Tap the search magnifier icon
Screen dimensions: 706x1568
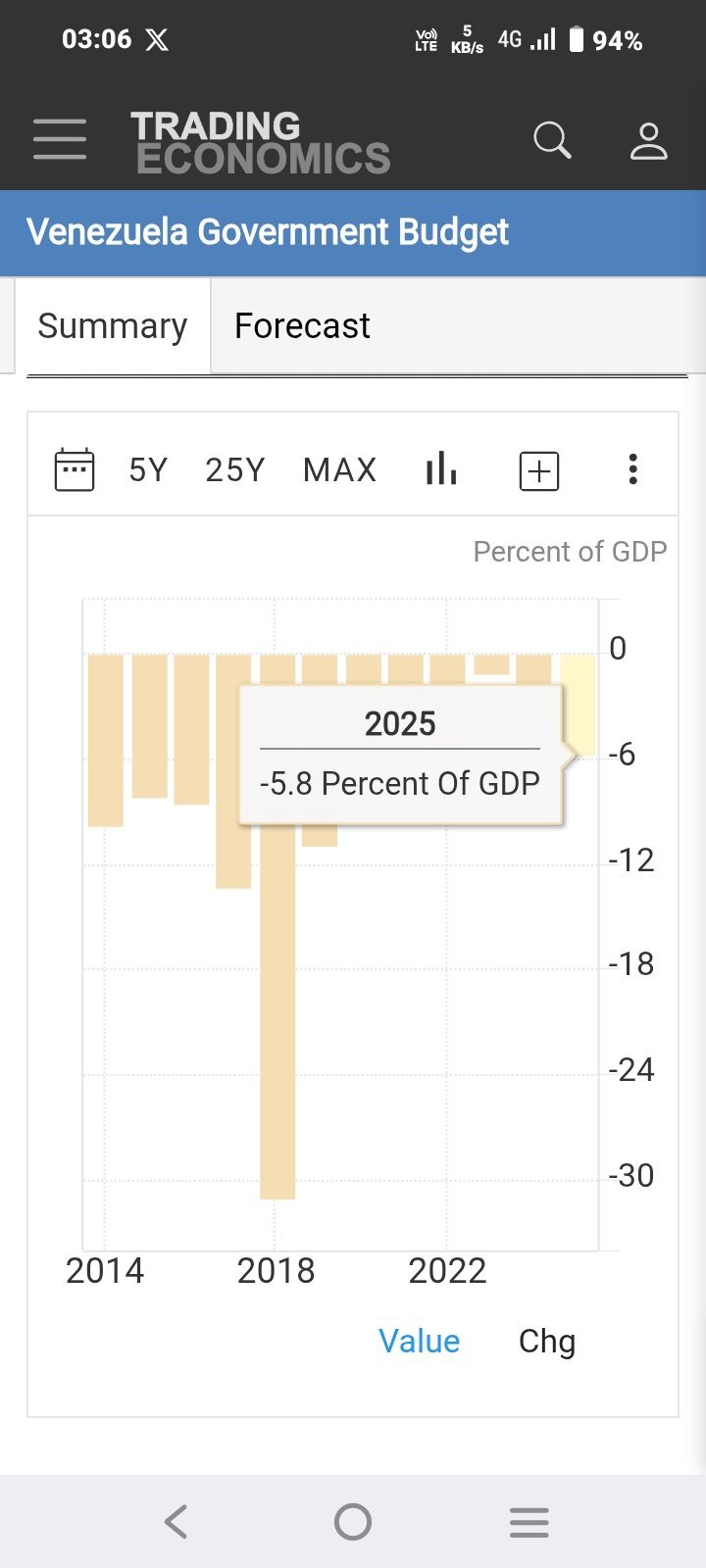(552, 140)
